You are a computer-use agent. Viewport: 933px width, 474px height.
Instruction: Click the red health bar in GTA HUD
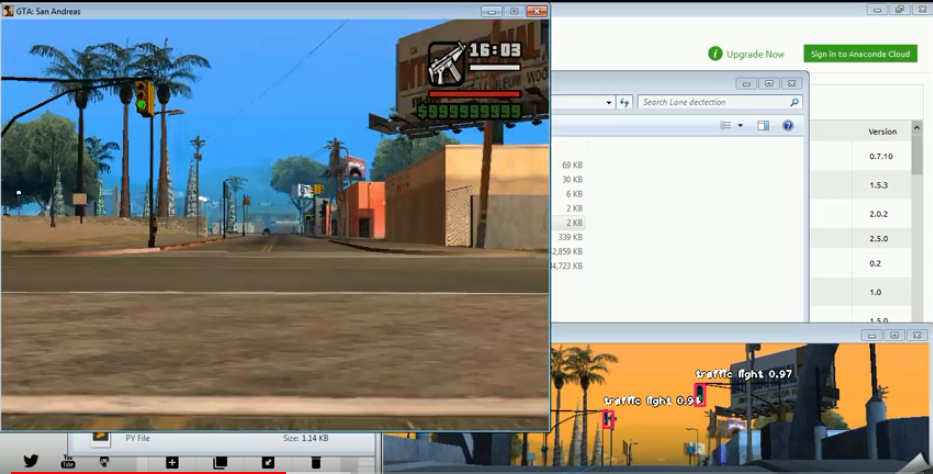click(x=474, y=93)
